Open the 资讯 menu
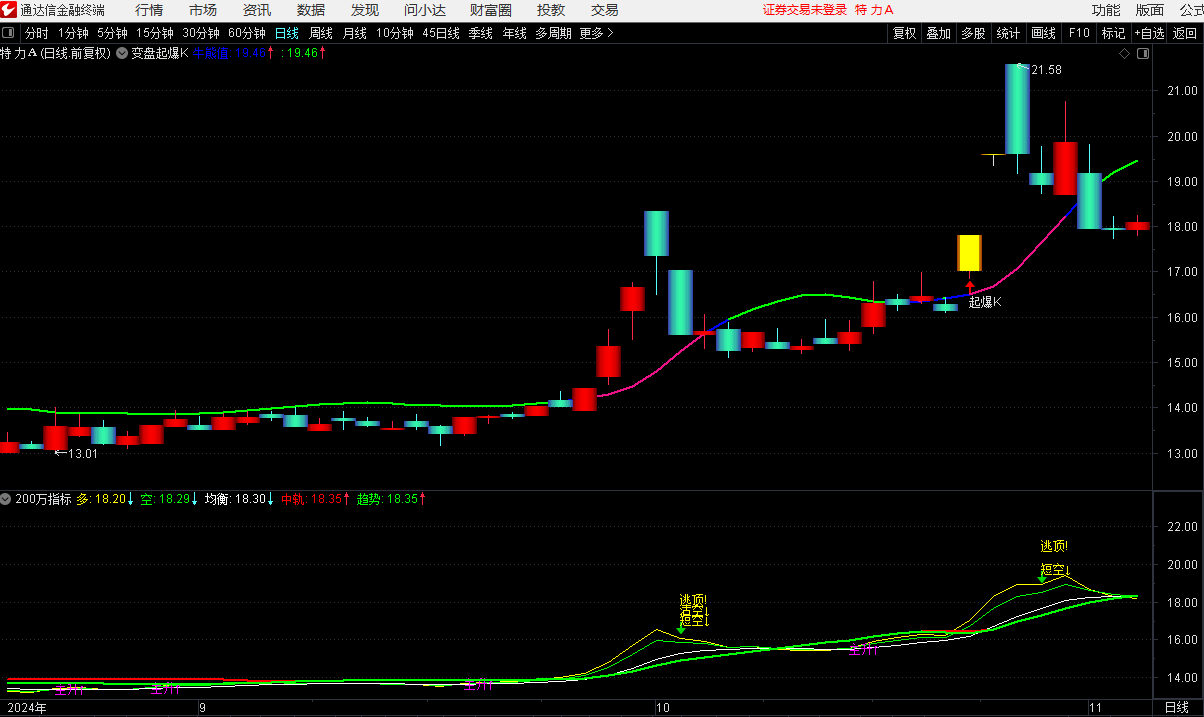This screenshot has height=717, width=1204. tap(257, 10)
